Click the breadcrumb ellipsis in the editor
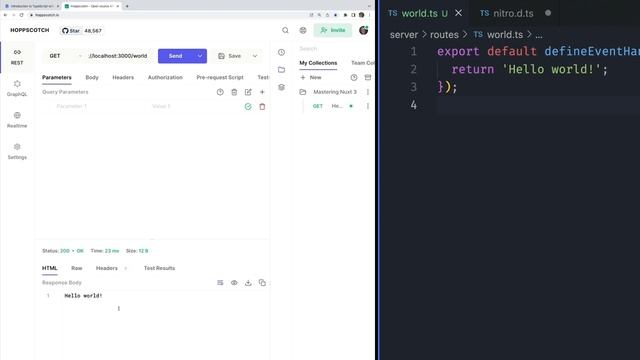 pos(539,35)
